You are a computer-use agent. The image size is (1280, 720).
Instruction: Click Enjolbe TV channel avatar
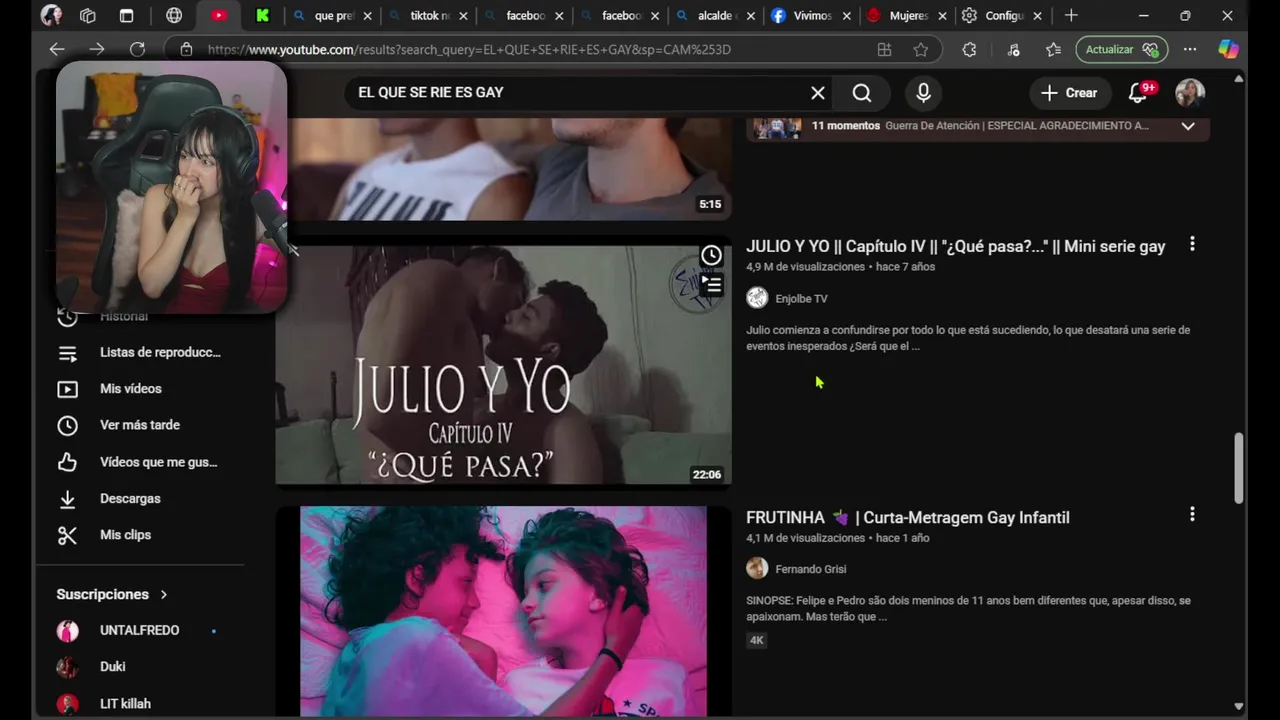pyautogui.click(x=757, y=298)
